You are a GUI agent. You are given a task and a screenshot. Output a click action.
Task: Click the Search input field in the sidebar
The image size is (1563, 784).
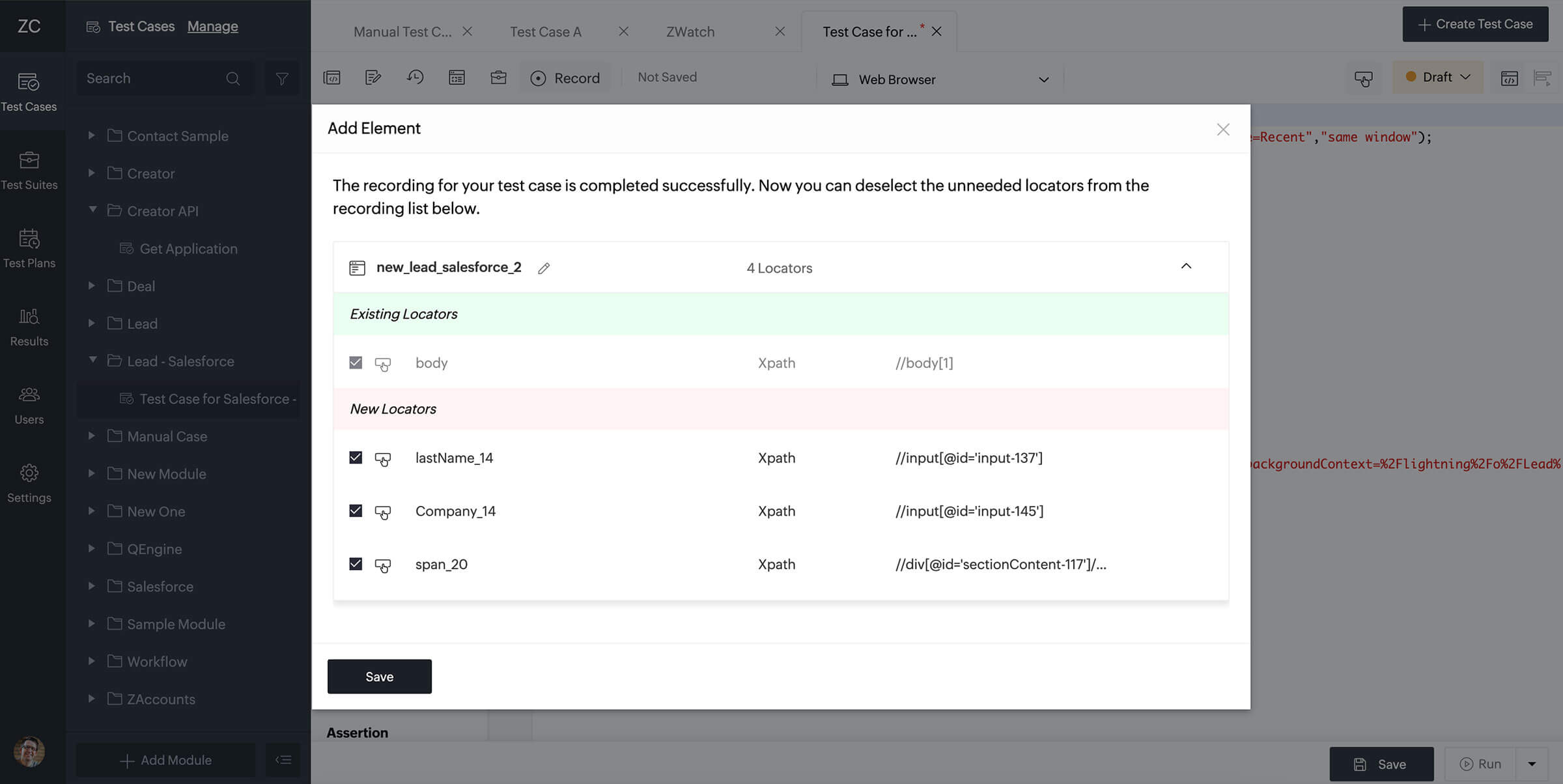point(153,79)
